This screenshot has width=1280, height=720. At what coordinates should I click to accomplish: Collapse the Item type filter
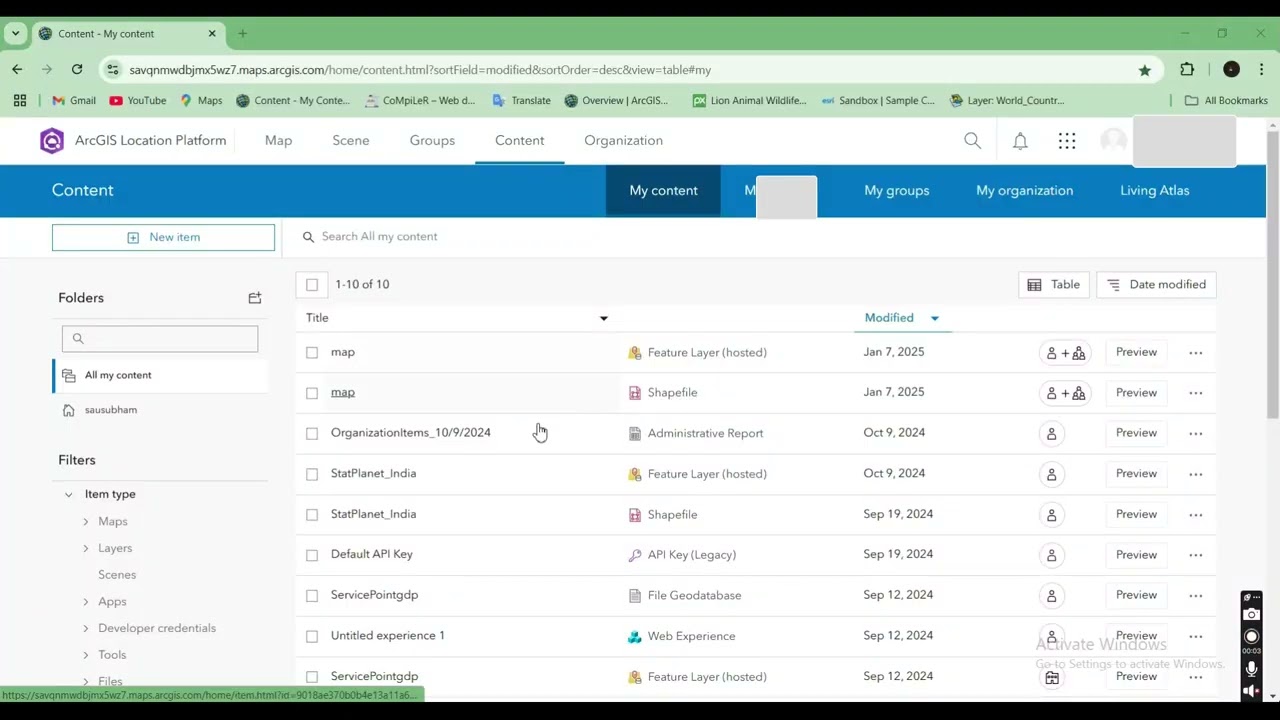[x=68, y=495]
